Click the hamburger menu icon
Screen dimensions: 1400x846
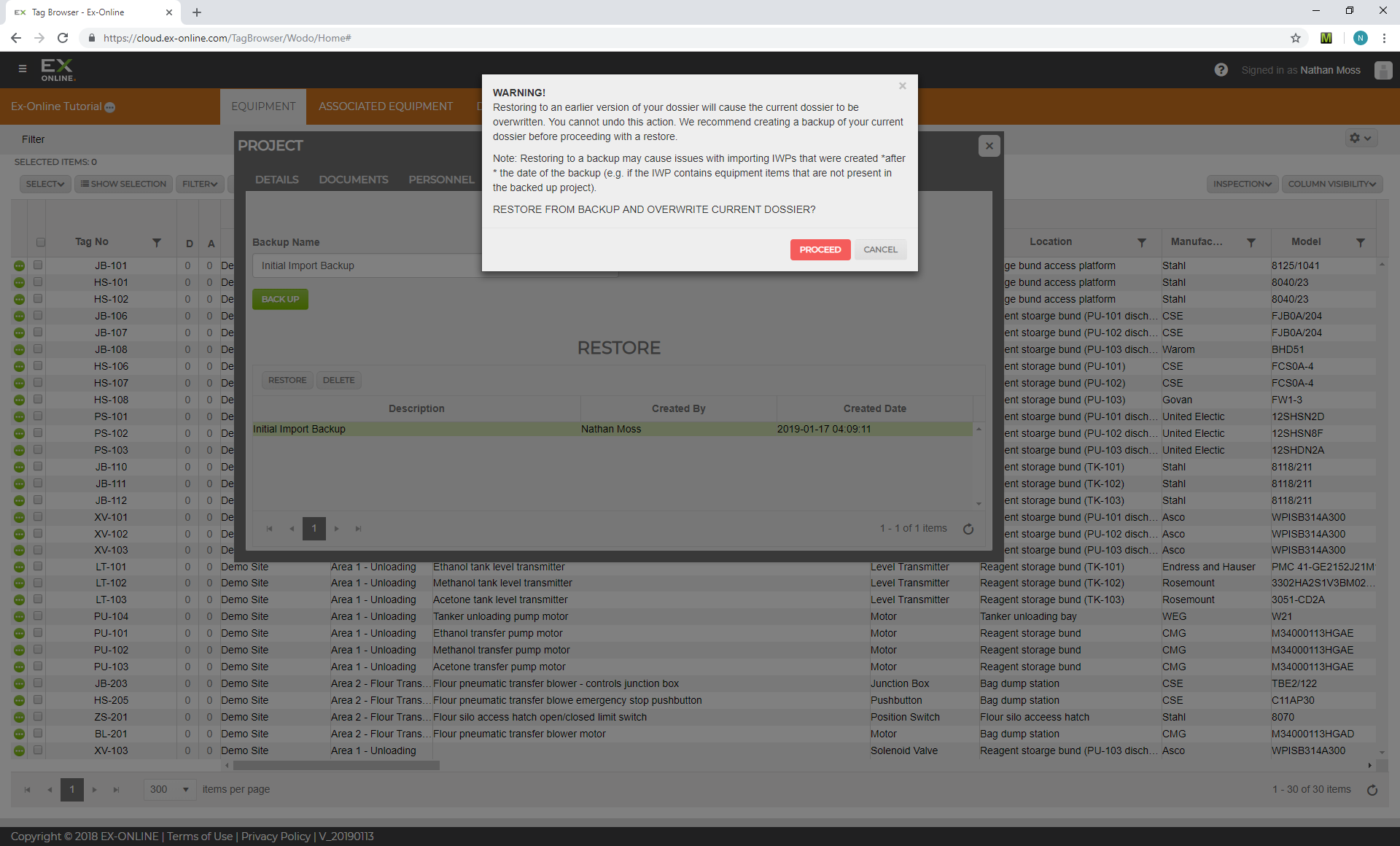(23, 69)
